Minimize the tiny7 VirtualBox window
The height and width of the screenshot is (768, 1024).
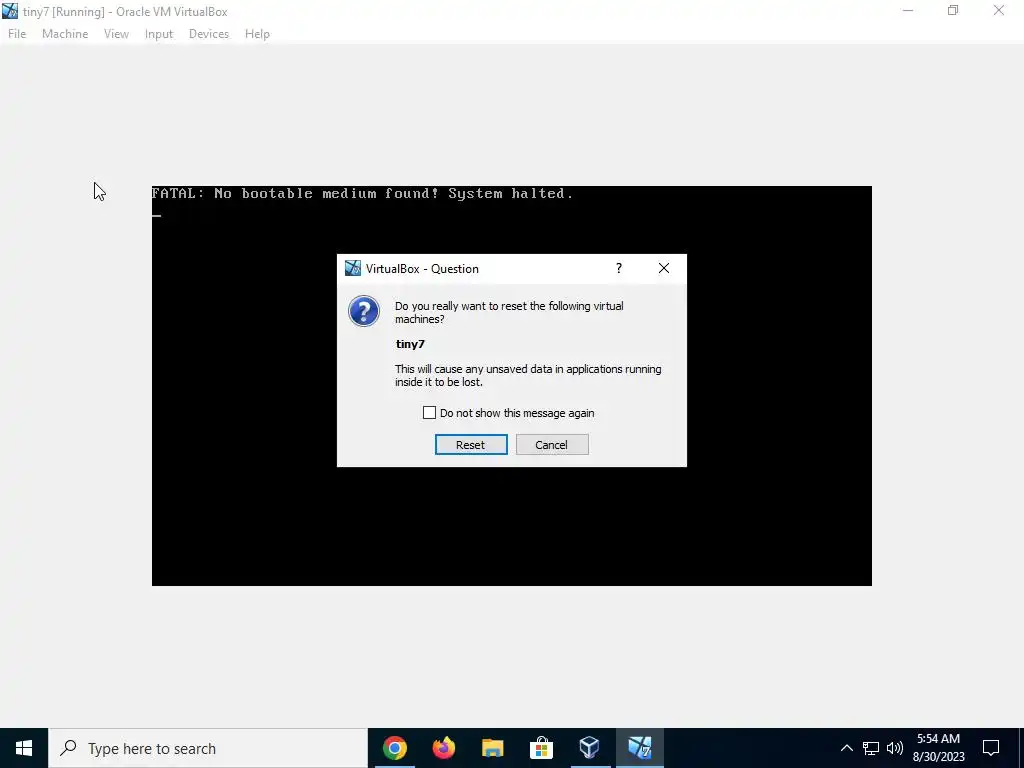pos(908,11)
